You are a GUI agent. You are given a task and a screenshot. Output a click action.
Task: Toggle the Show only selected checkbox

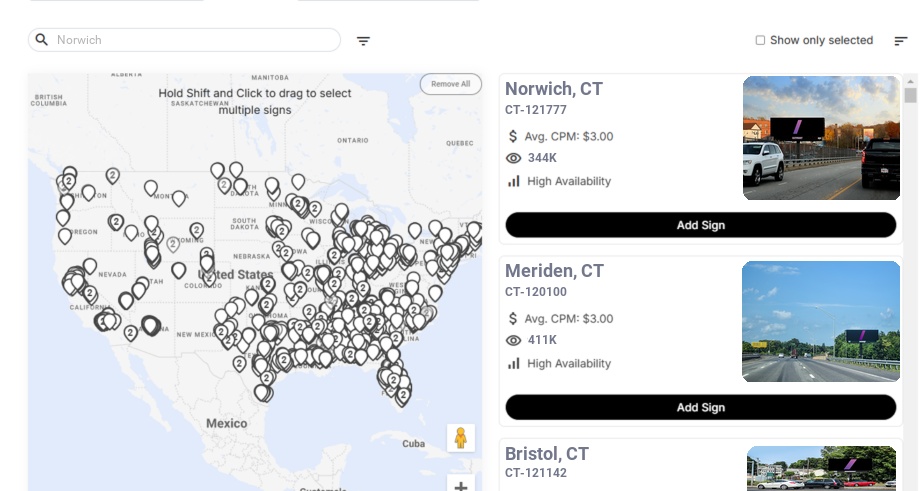click(760, 41)
